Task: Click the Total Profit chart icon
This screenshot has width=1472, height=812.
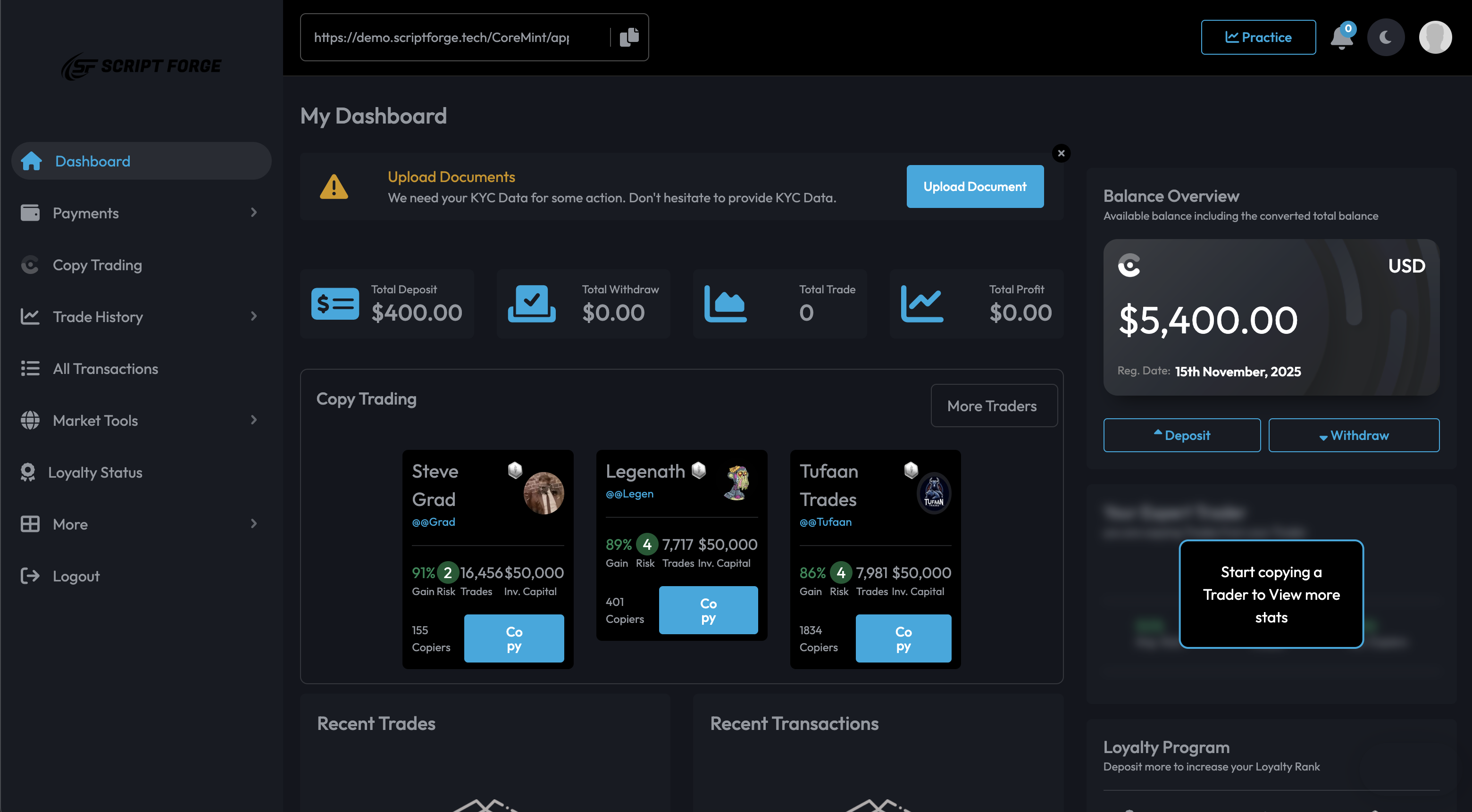Action: (x=922, y=304)
